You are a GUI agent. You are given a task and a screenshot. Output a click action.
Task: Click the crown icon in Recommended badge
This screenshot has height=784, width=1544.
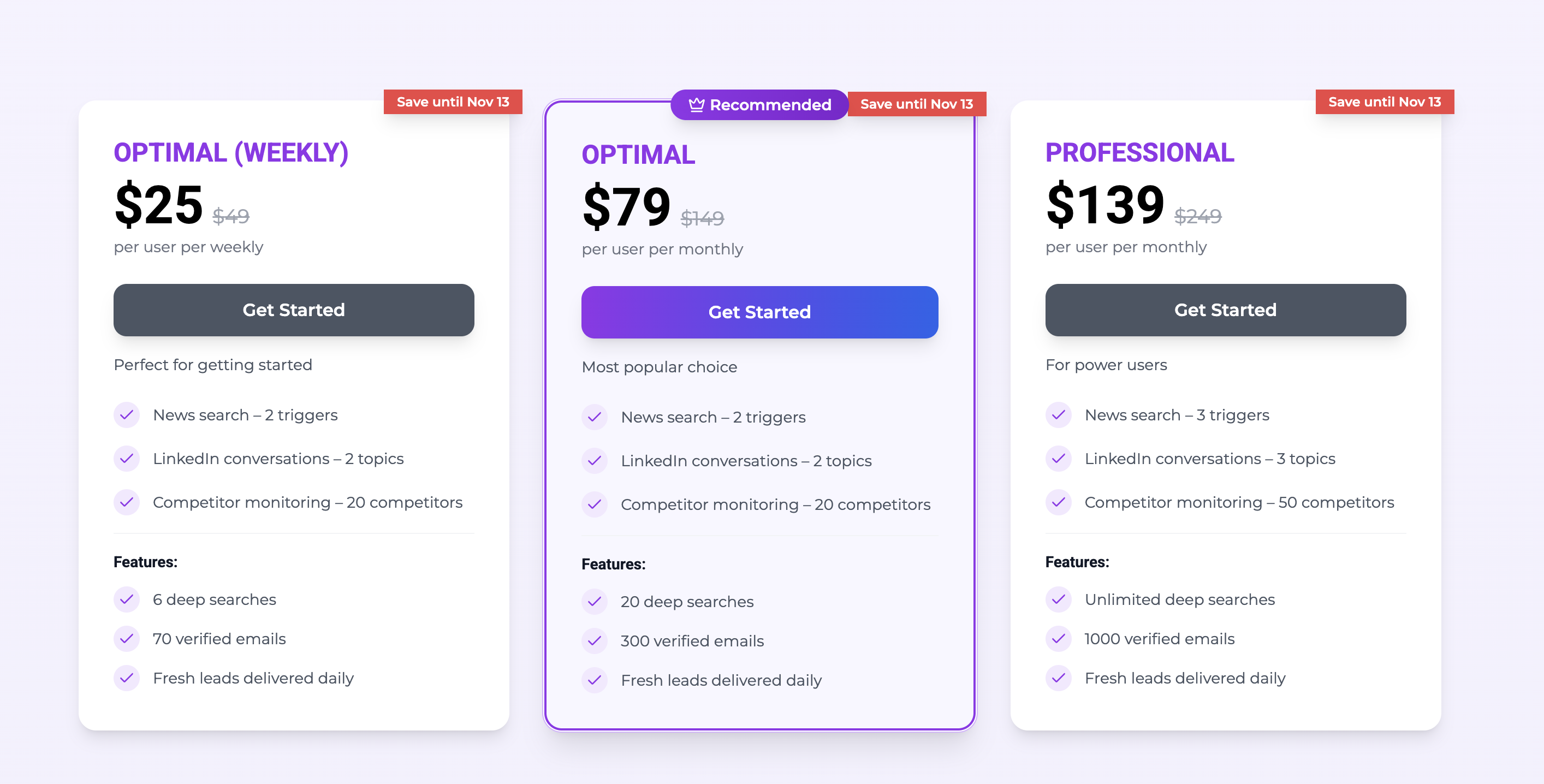click(696, 105)
